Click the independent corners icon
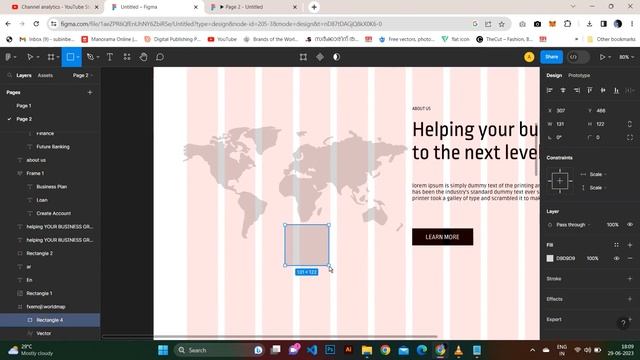The height and width of the screenshot is (360, 640). tap(630, 138)
